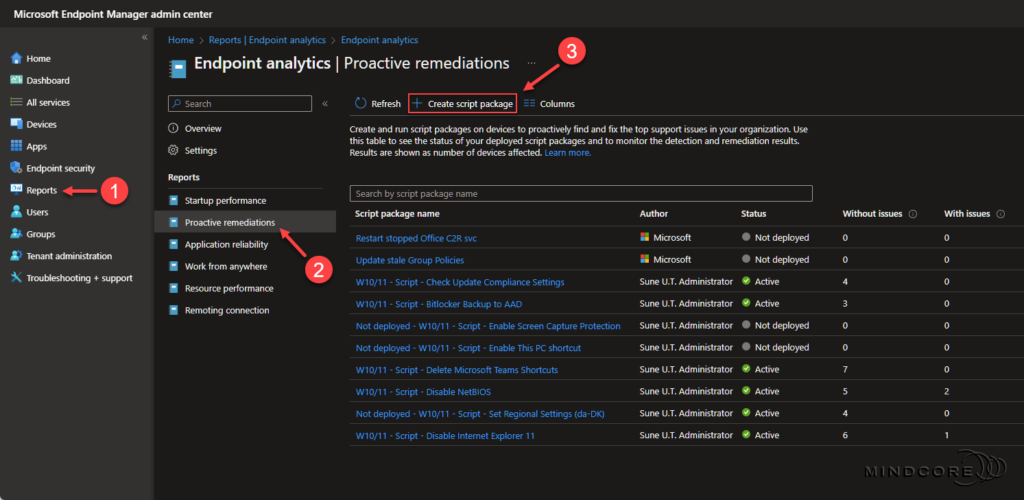Click the Endpoint analytics book icon in header
This screenshot has width=1024, height=500.
177,68
